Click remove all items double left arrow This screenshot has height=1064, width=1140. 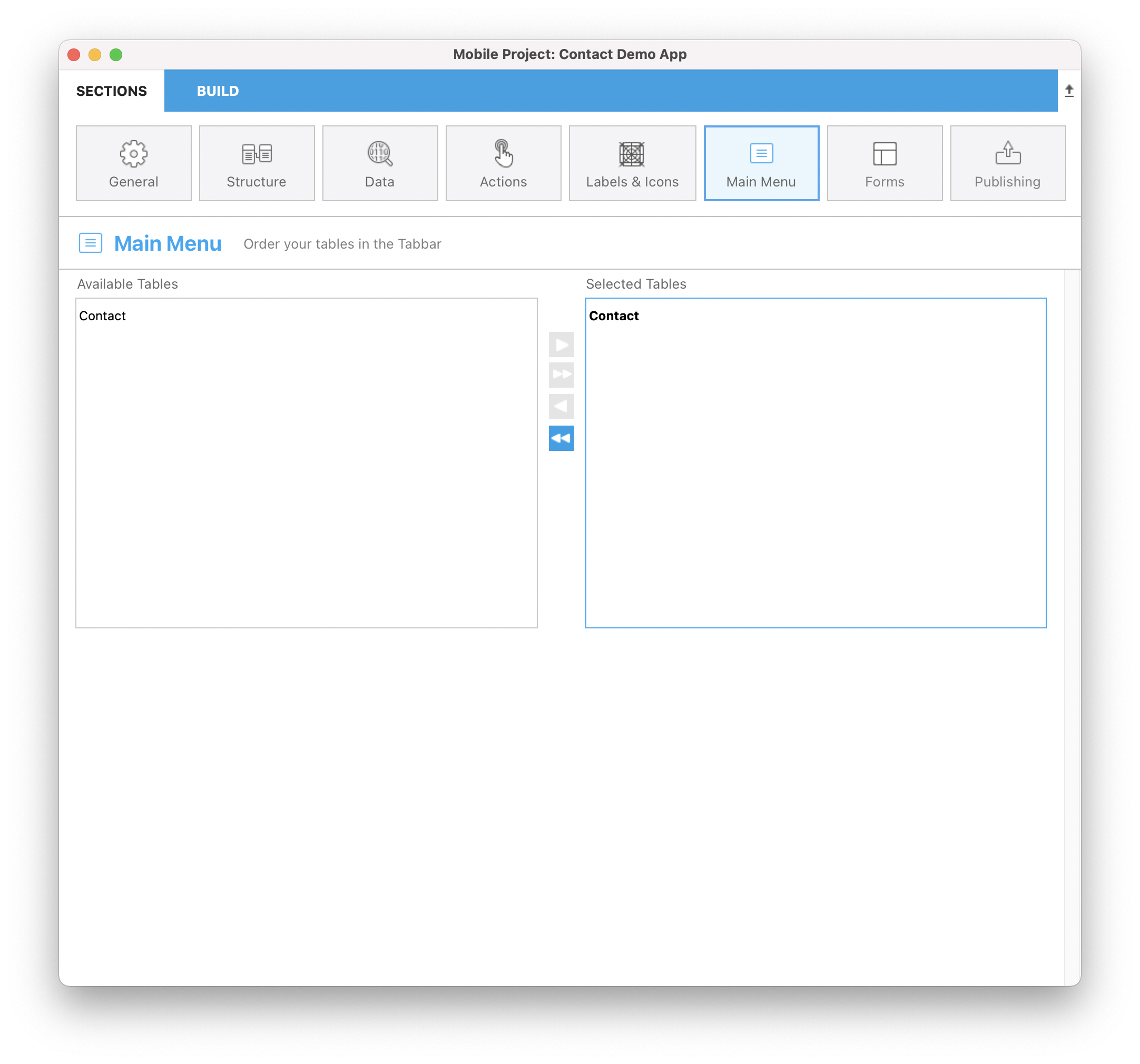point(561,437)
